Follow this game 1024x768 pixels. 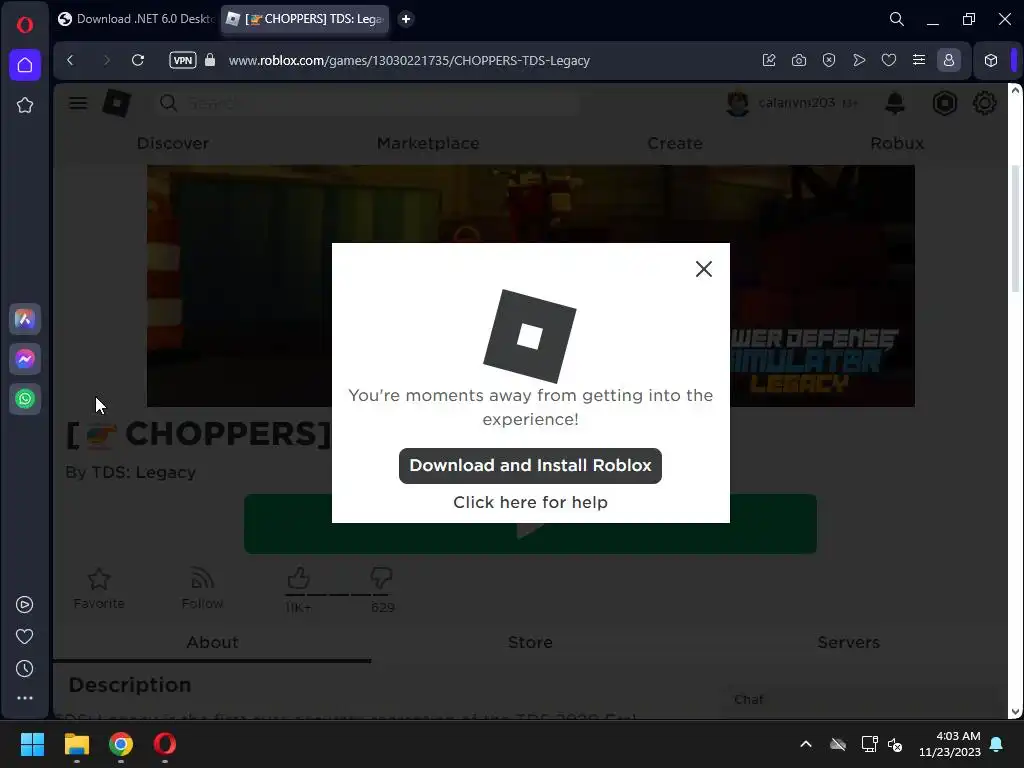(x=202, y=588)
